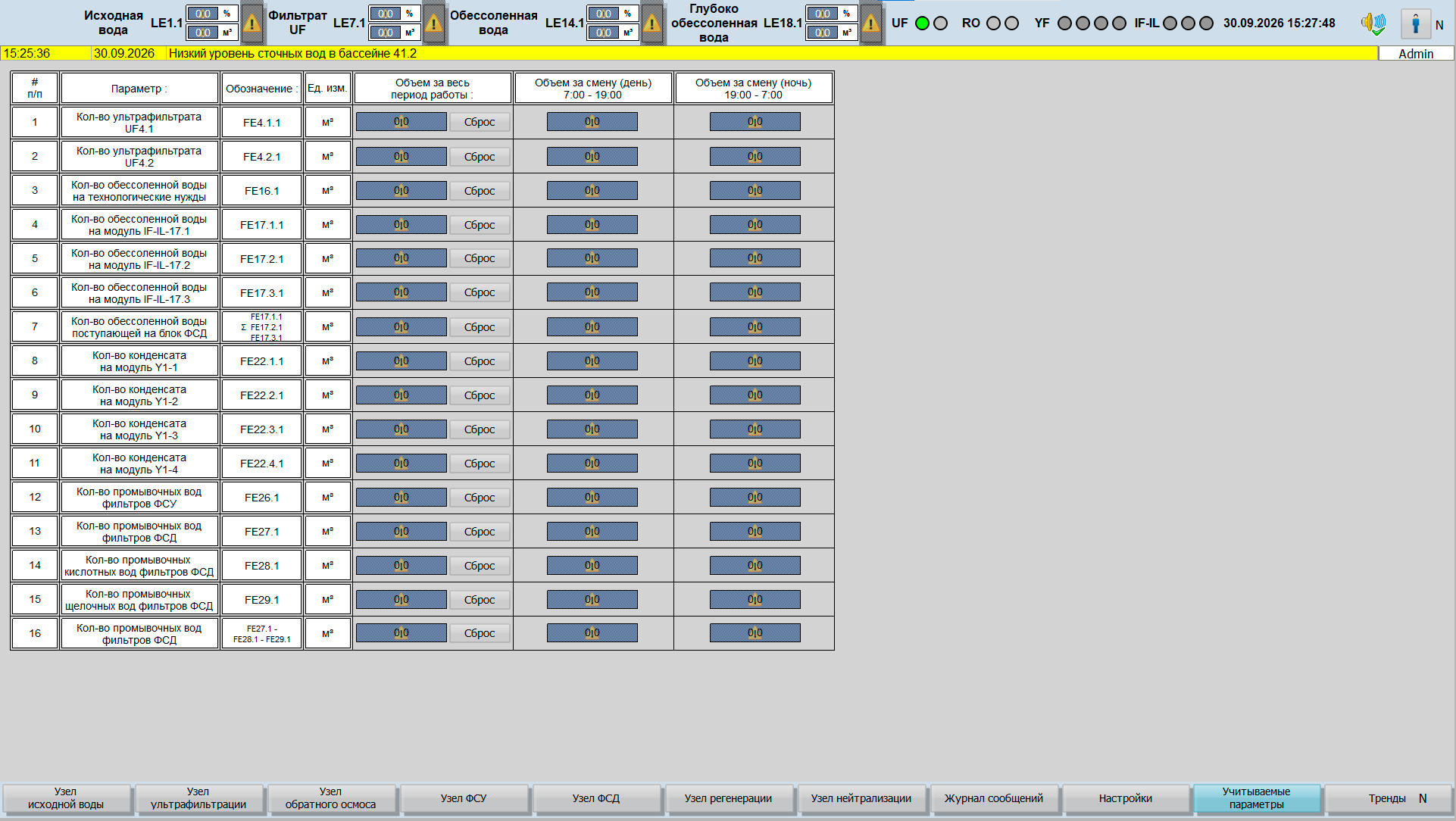Screen dimensions: 1456x821
Task: Reset total volume for FE4.2.1
Action: pyautogui.click(x=480, y=157)
